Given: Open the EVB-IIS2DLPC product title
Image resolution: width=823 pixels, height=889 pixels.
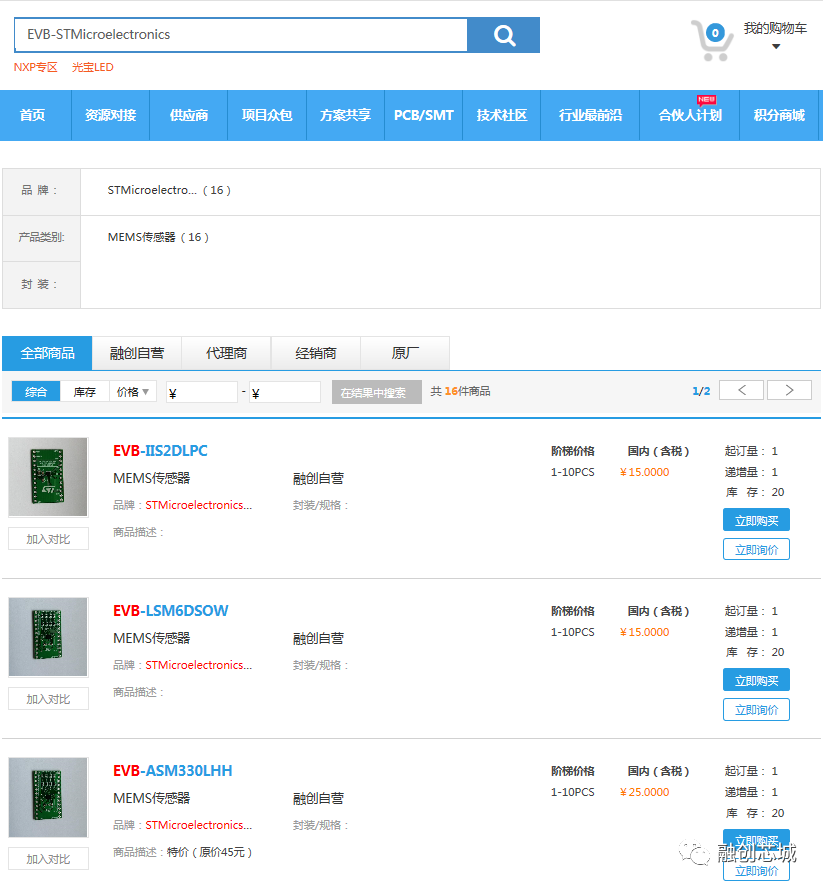Looking at the screenshot, I should [160, 451].
